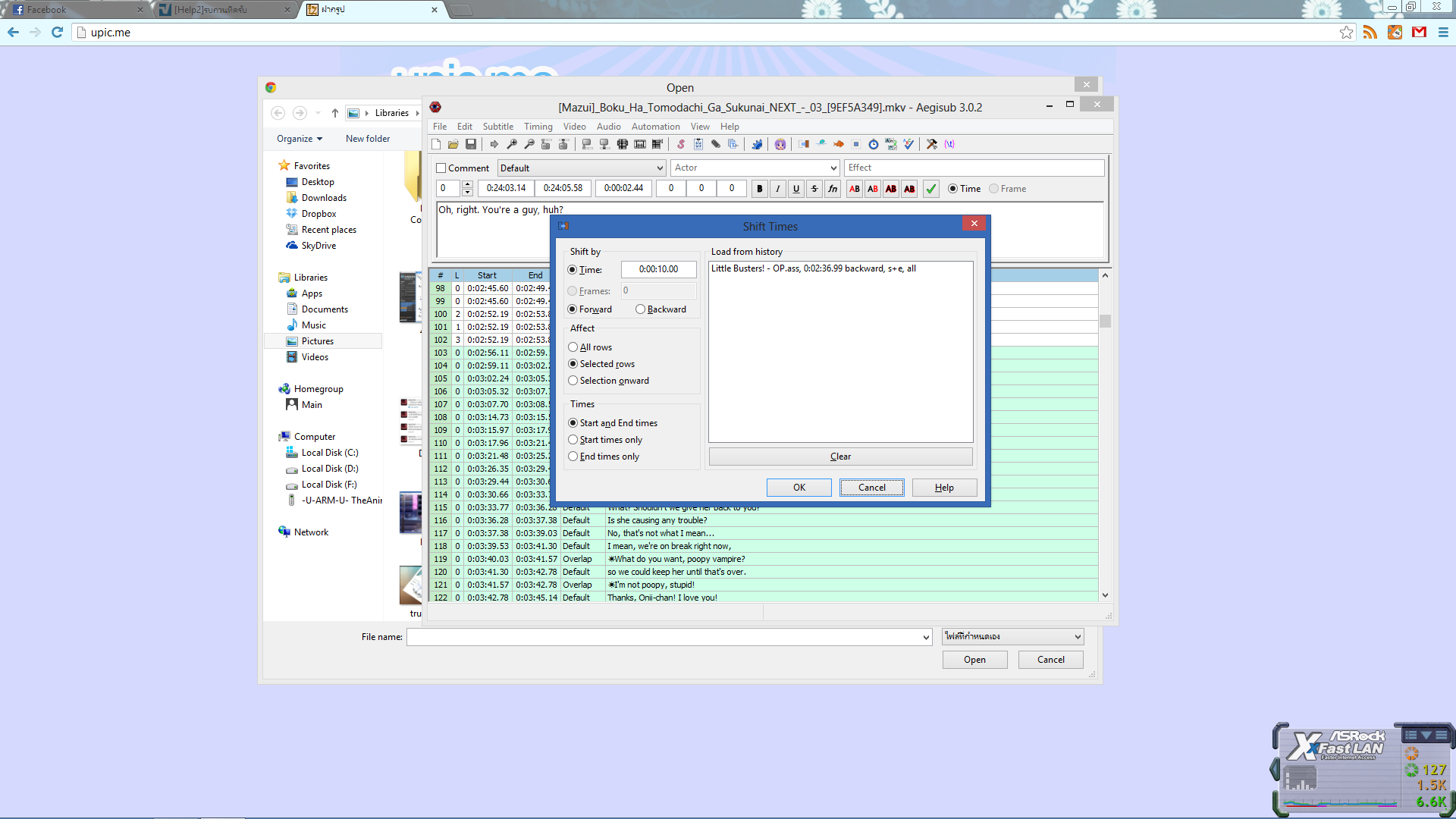Click the Automation manager icon
The image size is (1456, 819).
tap(757, 144)
